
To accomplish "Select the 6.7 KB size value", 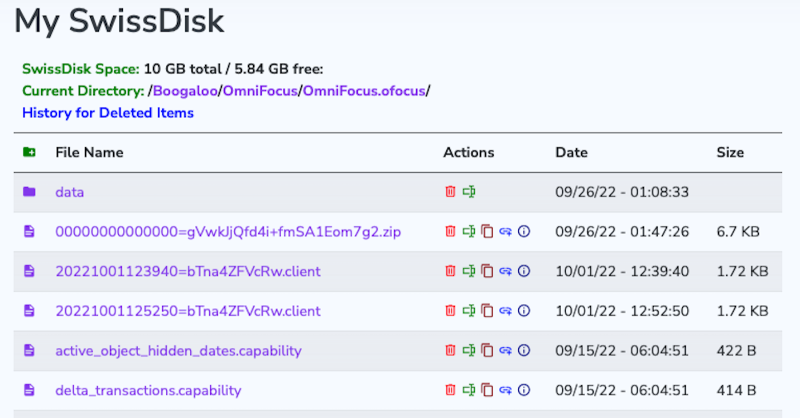I will 738,232.
